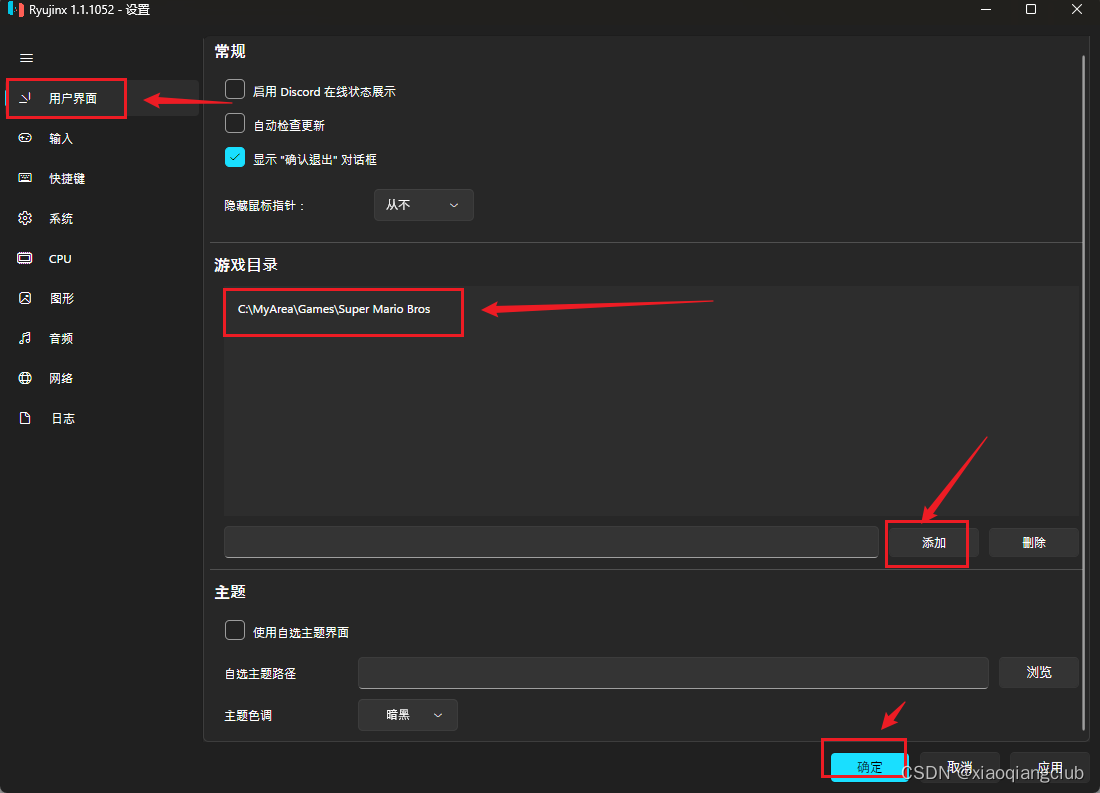The width and height of the screenshot is (1100, 793).
Task: Enable the Discord 在线状态展示 checkbox
Action: pos(235,90)
